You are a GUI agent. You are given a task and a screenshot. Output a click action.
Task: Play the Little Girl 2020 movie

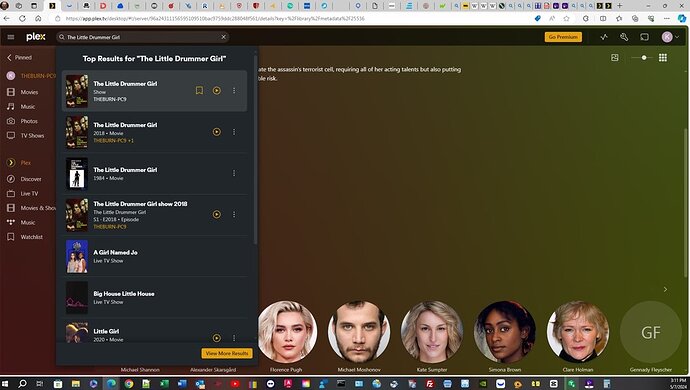pos(217,338)
